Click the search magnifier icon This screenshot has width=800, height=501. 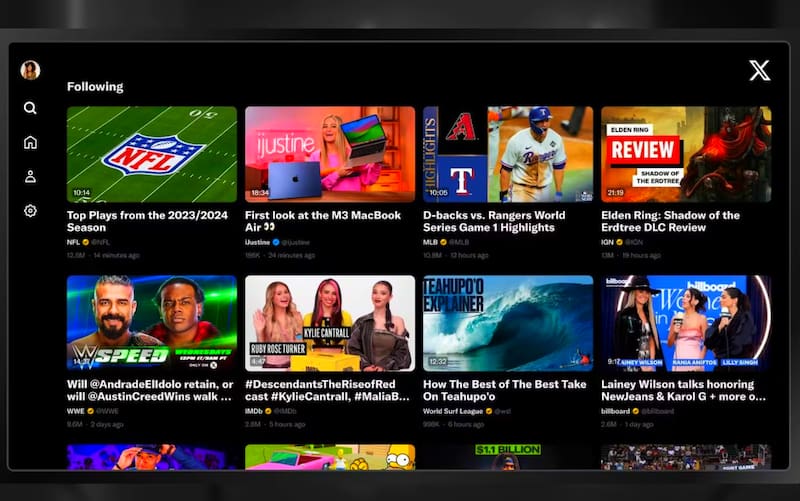click(30, 108)
